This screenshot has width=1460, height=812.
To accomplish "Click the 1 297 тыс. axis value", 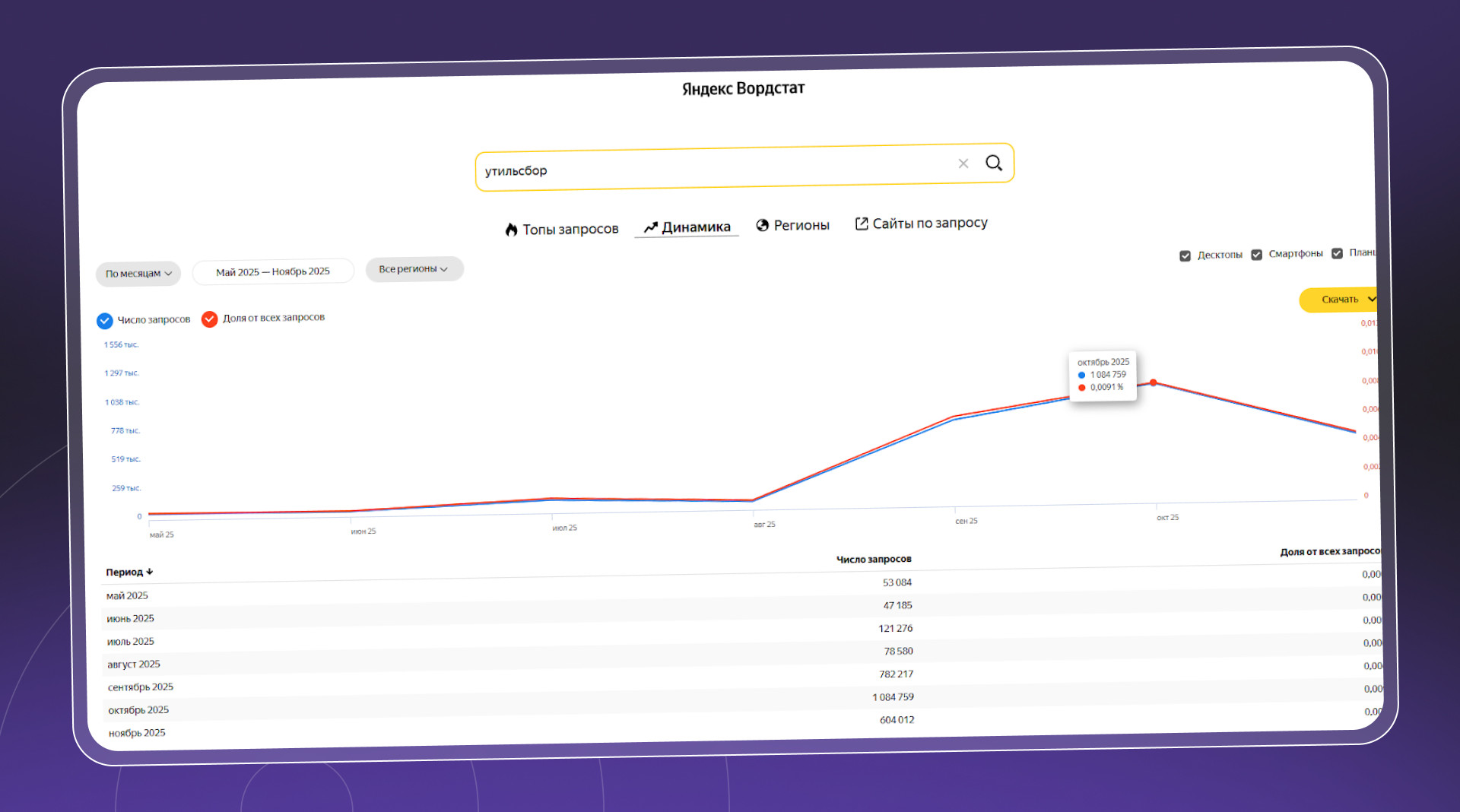I will (x=122, y=373).
